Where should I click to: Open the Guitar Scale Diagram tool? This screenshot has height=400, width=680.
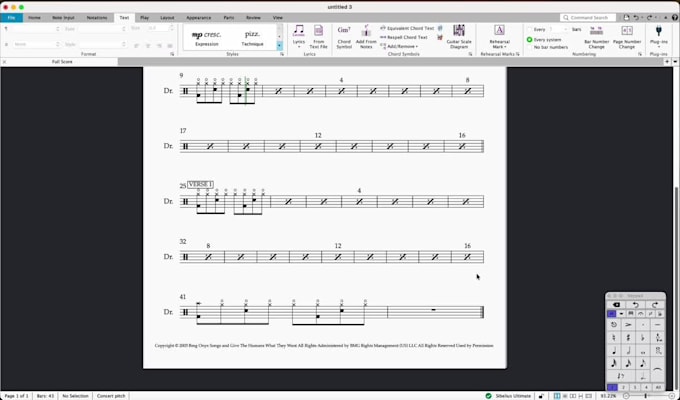[459, 36]
